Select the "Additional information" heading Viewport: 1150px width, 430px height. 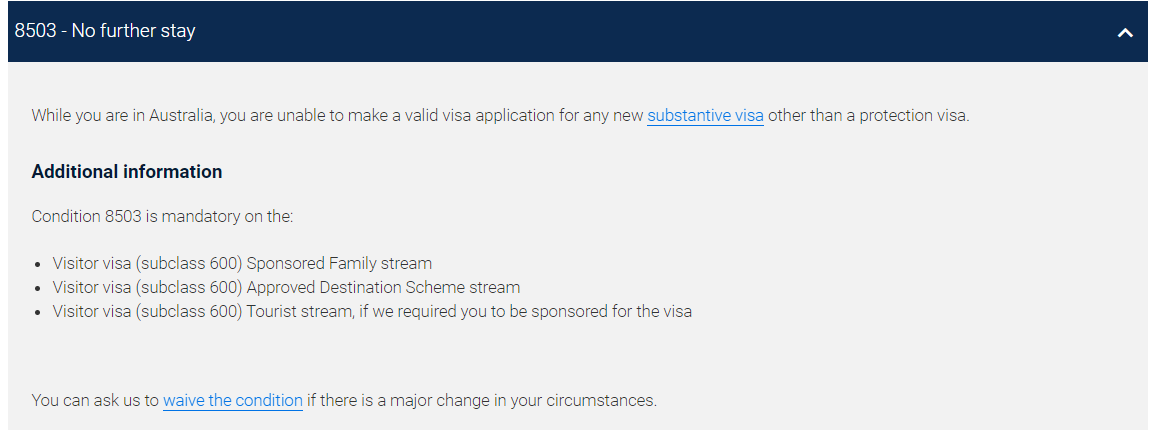[127, 172]
